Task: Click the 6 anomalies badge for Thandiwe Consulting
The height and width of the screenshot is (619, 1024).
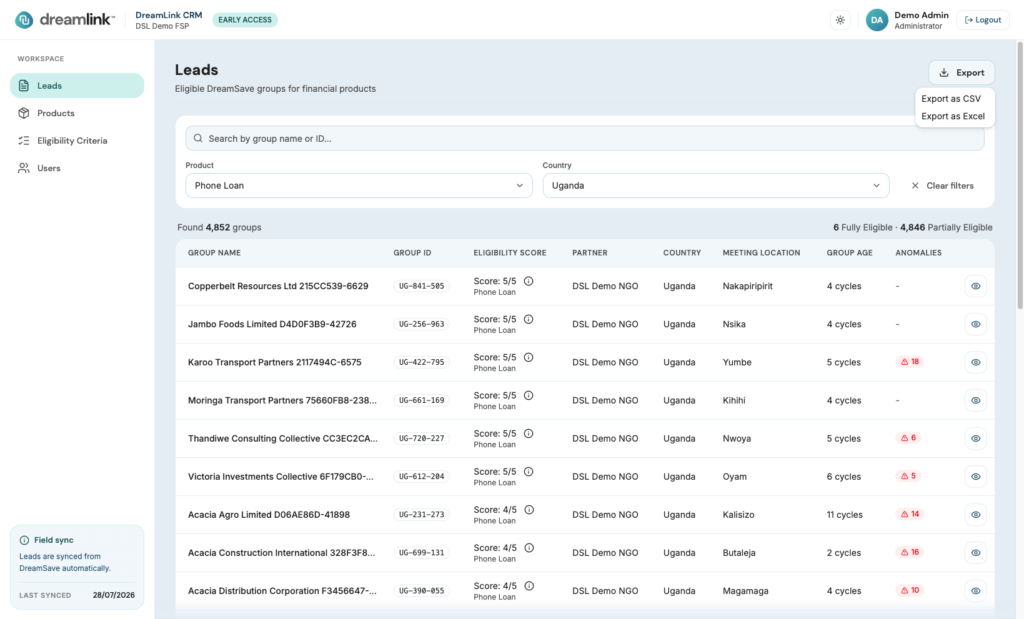Action: tap(908, 437)
